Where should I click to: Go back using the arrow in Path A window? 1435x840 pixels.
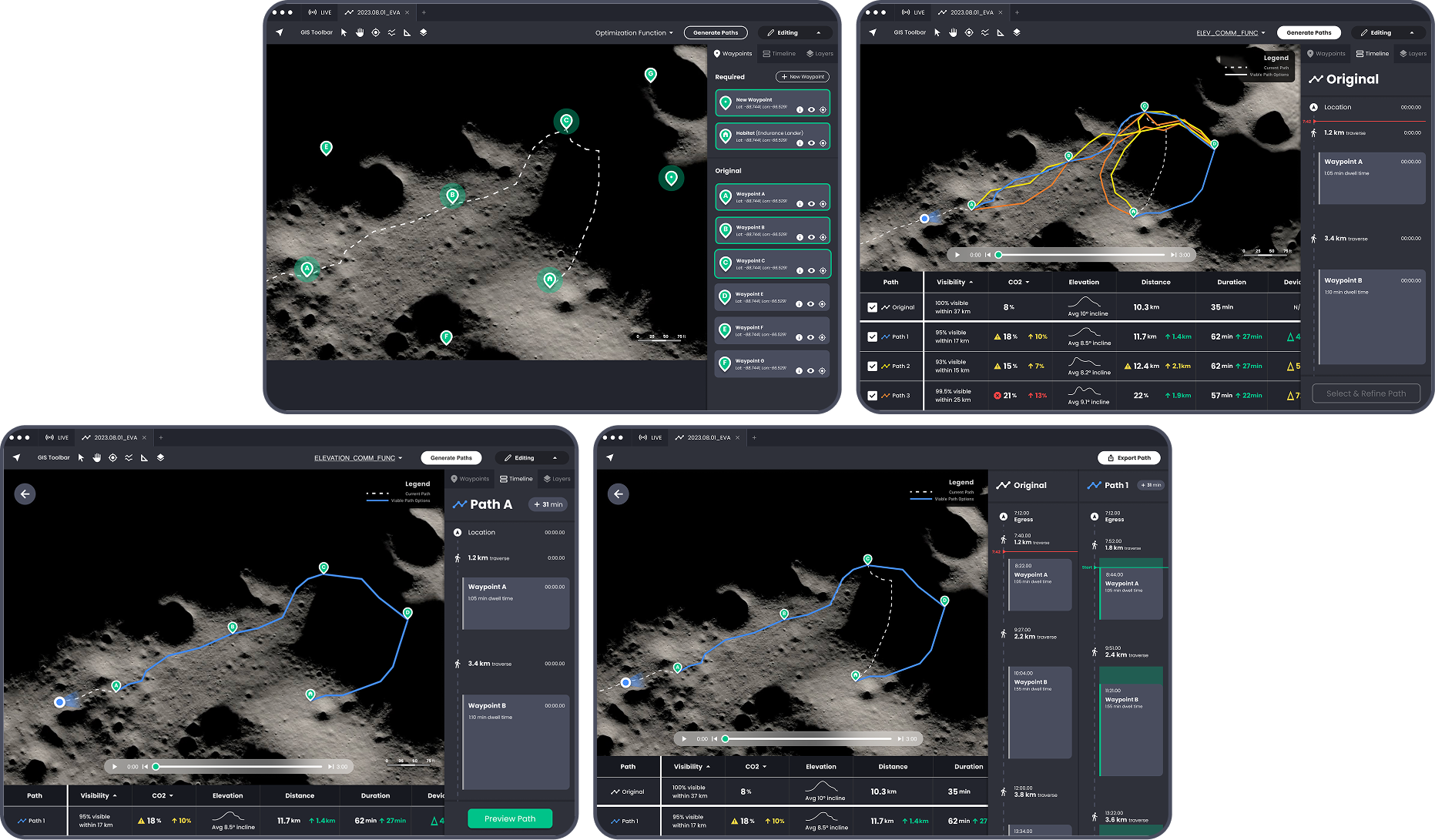pos(25,494)
